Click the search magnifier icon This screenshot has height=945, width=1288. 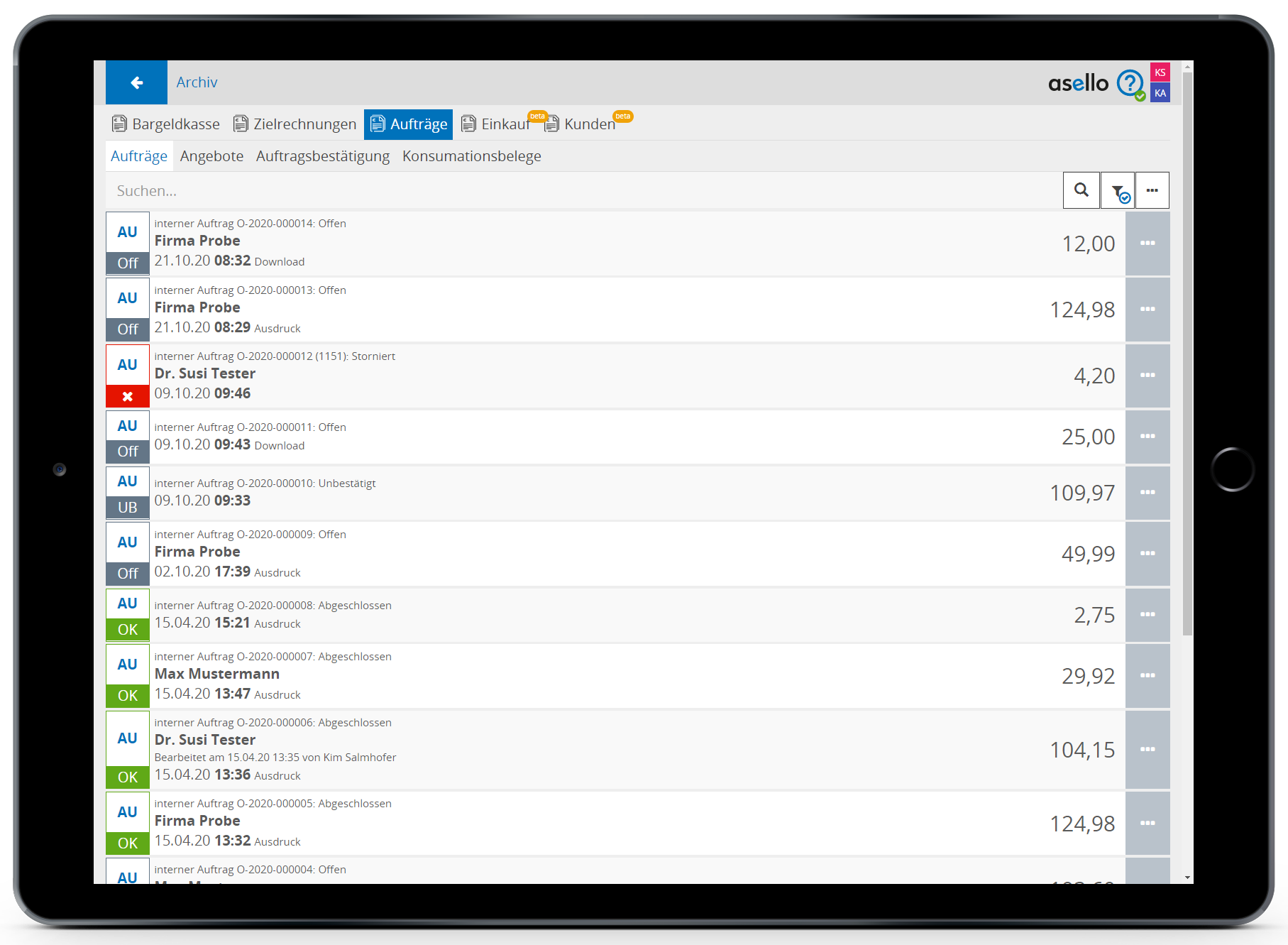[1081, 190]
